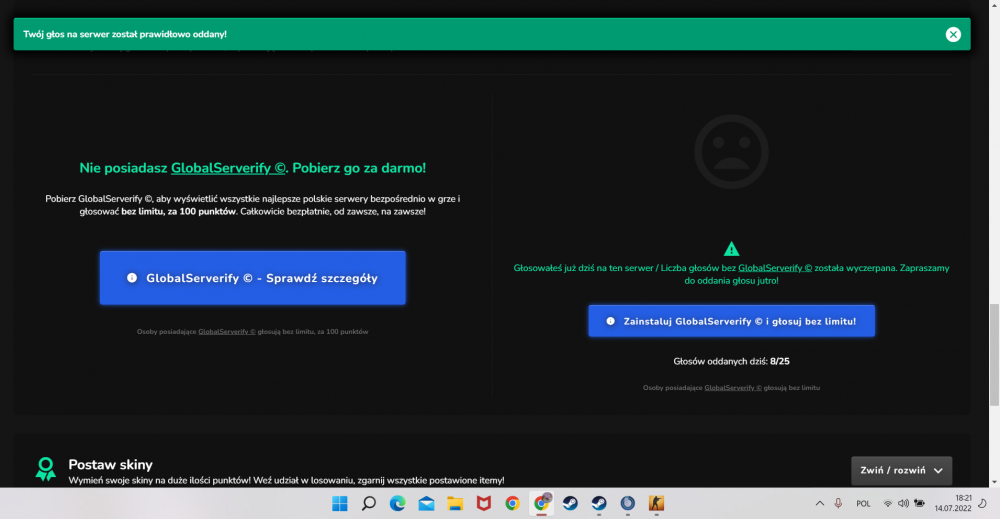Close the green vote confirmation banner
The width and height of the screenshot is (1000, 519).
(953, 34)
